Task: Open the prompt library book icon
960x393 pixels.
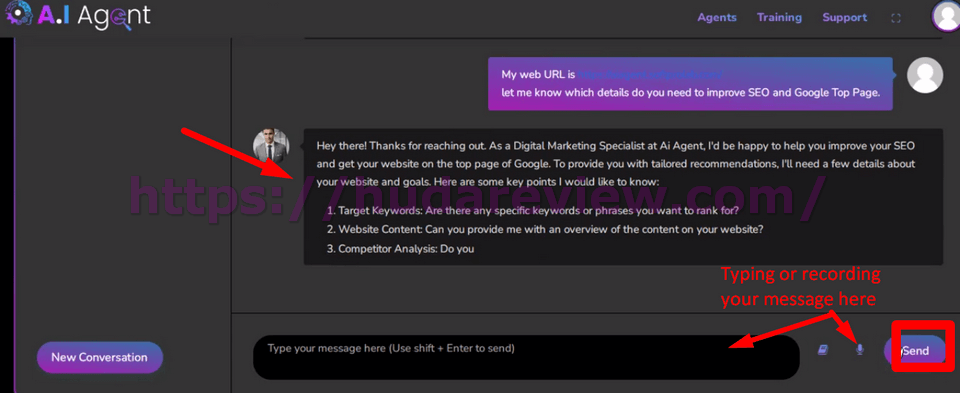Action: click(x=822, y=350)
